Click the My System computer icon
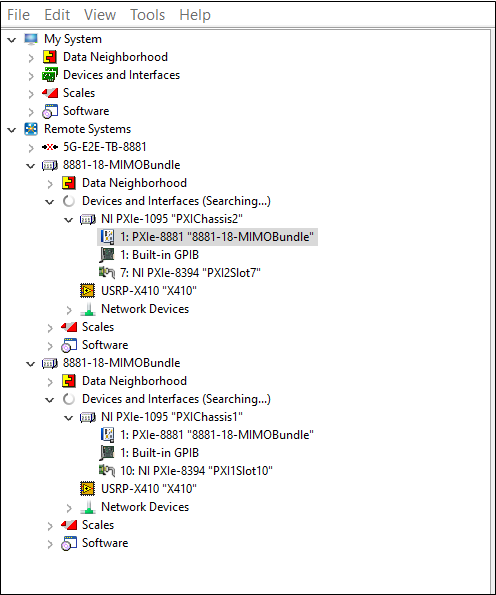The height and width of the screenshot is (595, 496). (x=31, y=39)
